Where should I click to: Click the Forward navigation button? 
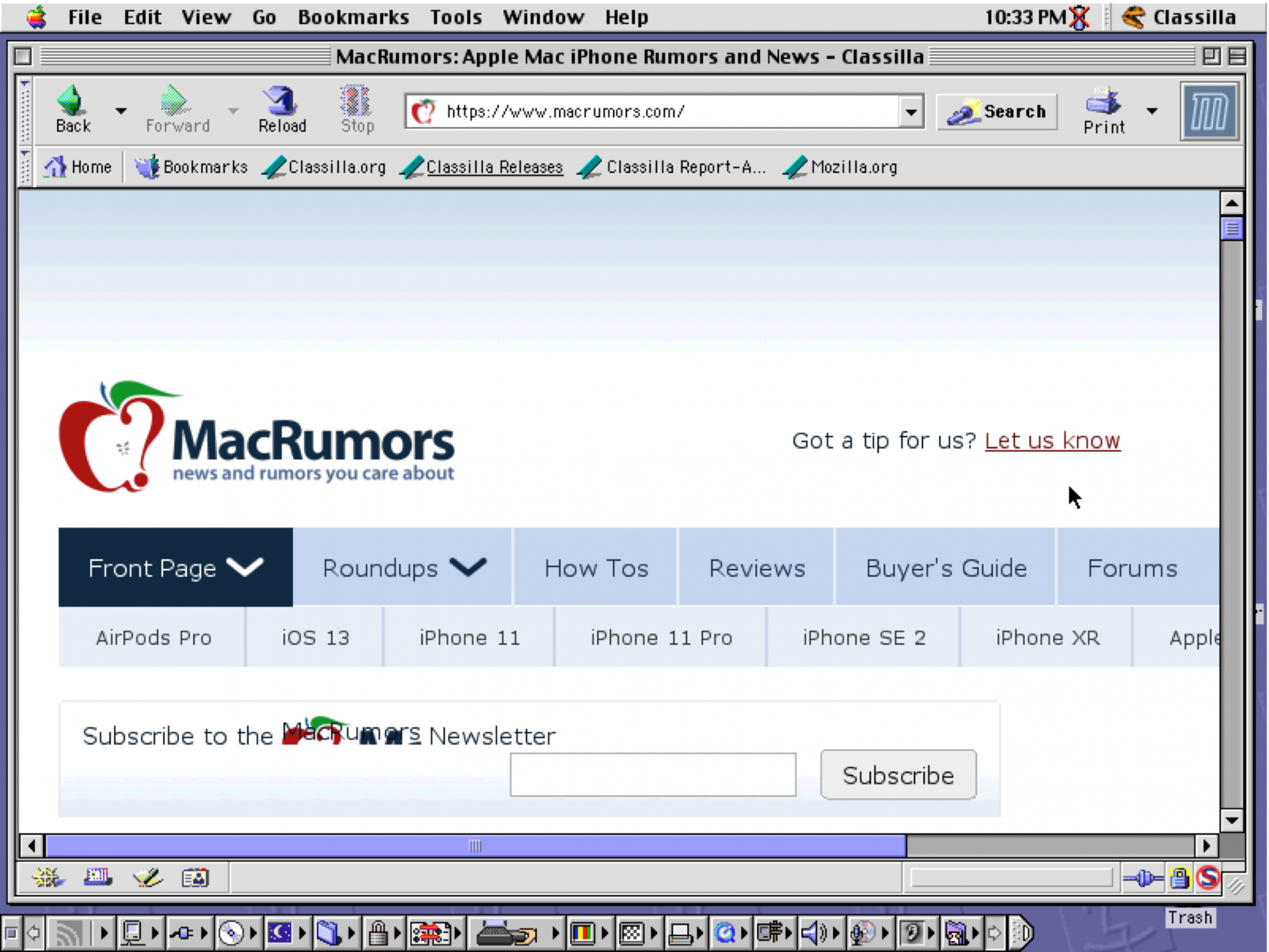pos(177,109)
